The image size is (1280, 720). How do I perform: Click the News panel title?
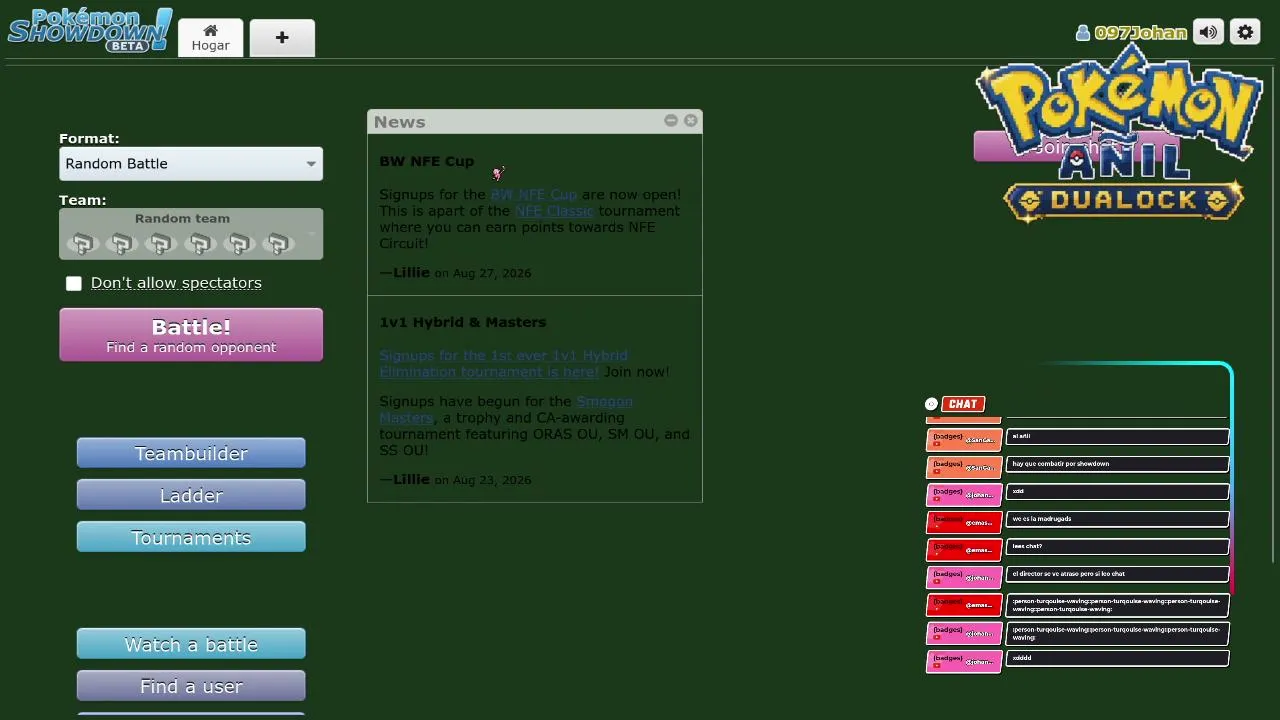pos(400,122)
